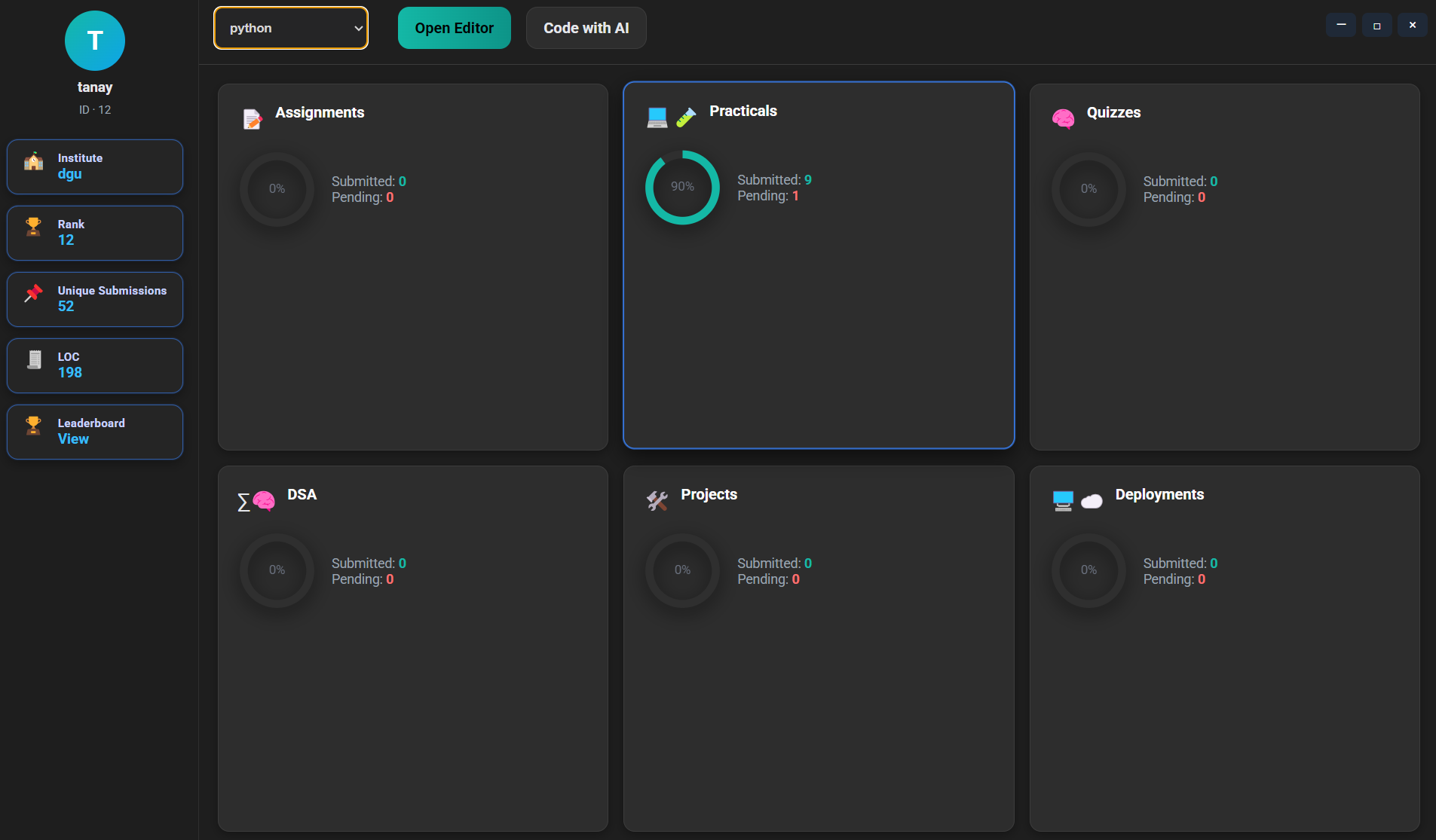Click the sigma icon on the DSA card
The image size is (1436, 840).
click(x=243, y=501)
